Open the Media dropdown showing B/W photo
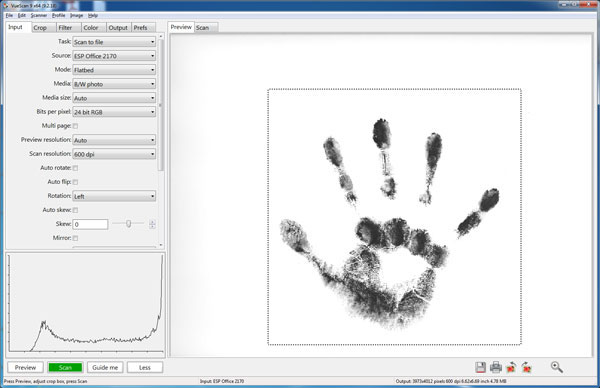 (114, 84)
